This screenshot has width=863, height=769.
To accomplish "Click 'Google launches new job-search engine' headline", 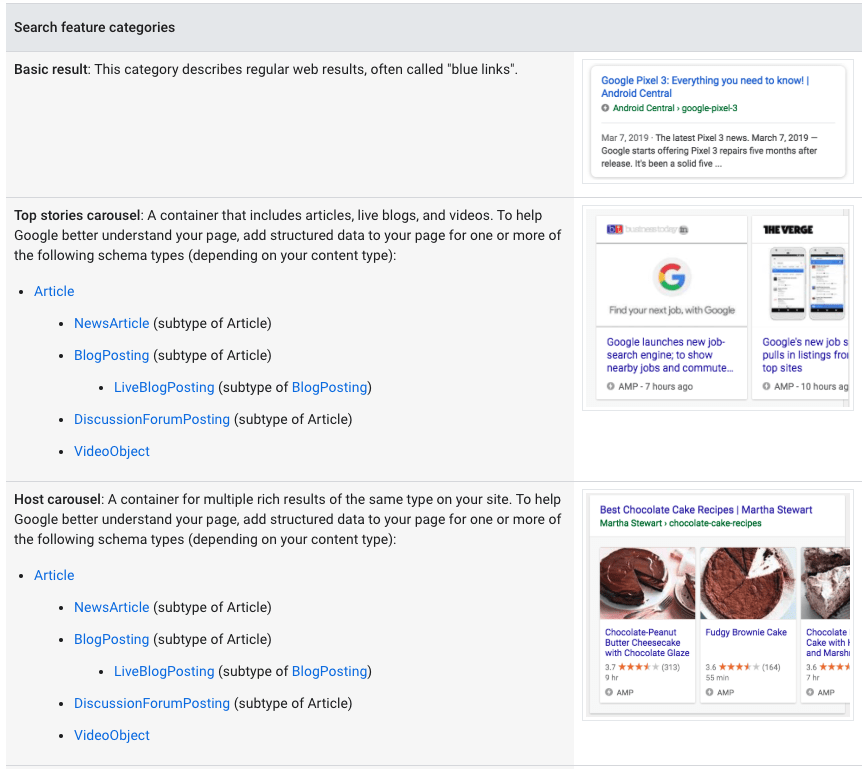I will coord(670,354).
